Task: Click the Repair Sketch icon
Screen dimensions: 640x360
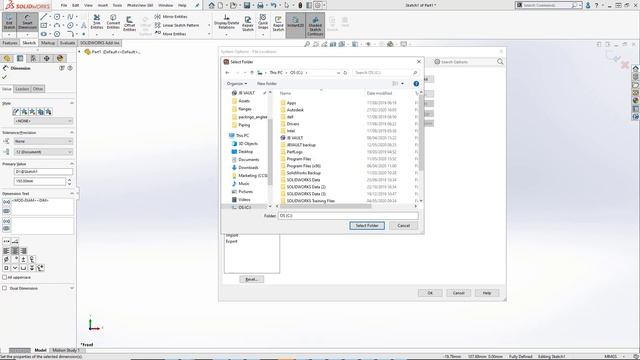Action: [248, 24]
